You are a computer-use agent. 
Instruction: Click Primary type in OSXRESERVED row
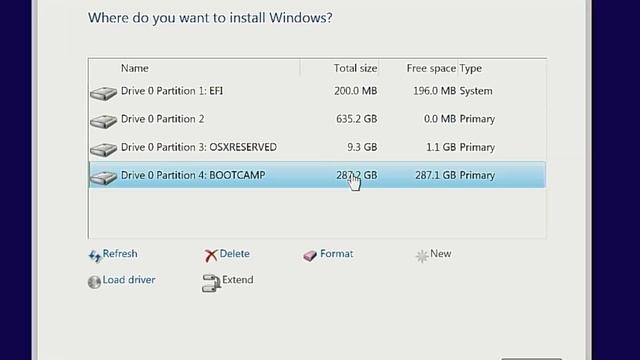[x=477, y=147]
